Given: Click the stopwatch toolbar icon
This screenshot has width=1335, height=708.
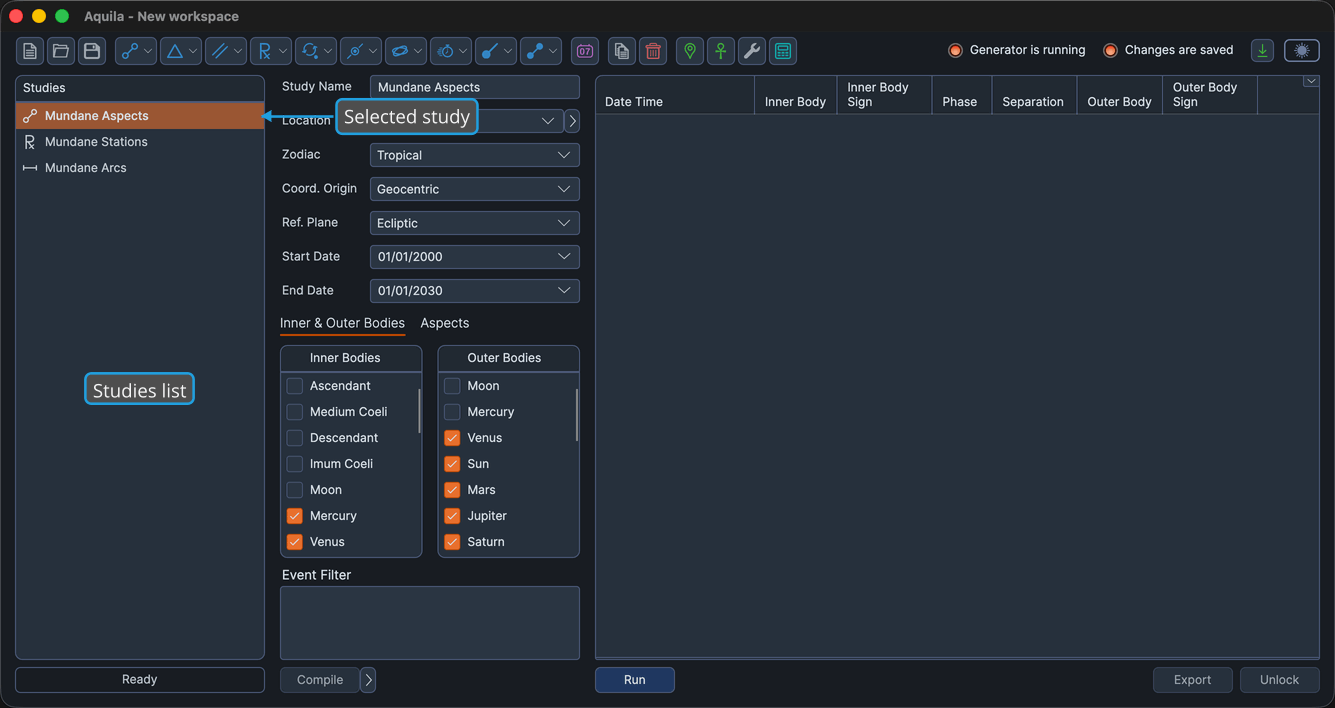Looking at the screenshot, I should pos(444,51).
